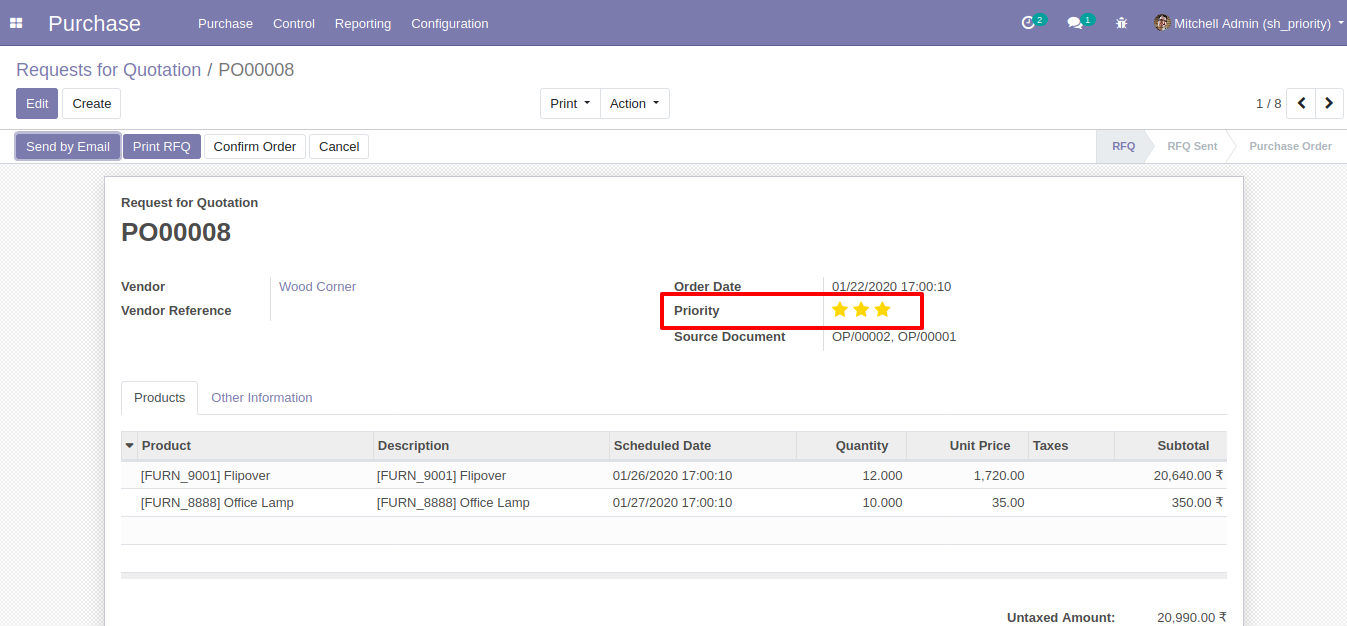Switch to the Other Information tab
Image resolution: width=1347 pixels, height=626 pixels.
point(262,398)
